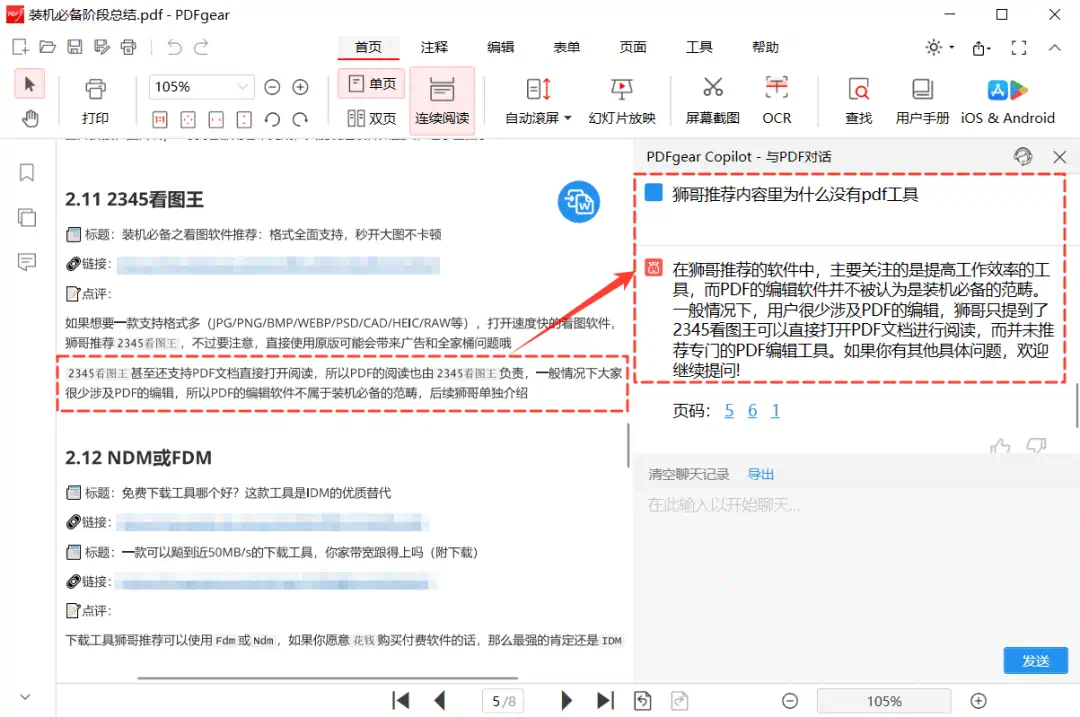Zoom out using toolbar minus icon
Viewport: 1080px width, 717px height.
pos(272,87)
